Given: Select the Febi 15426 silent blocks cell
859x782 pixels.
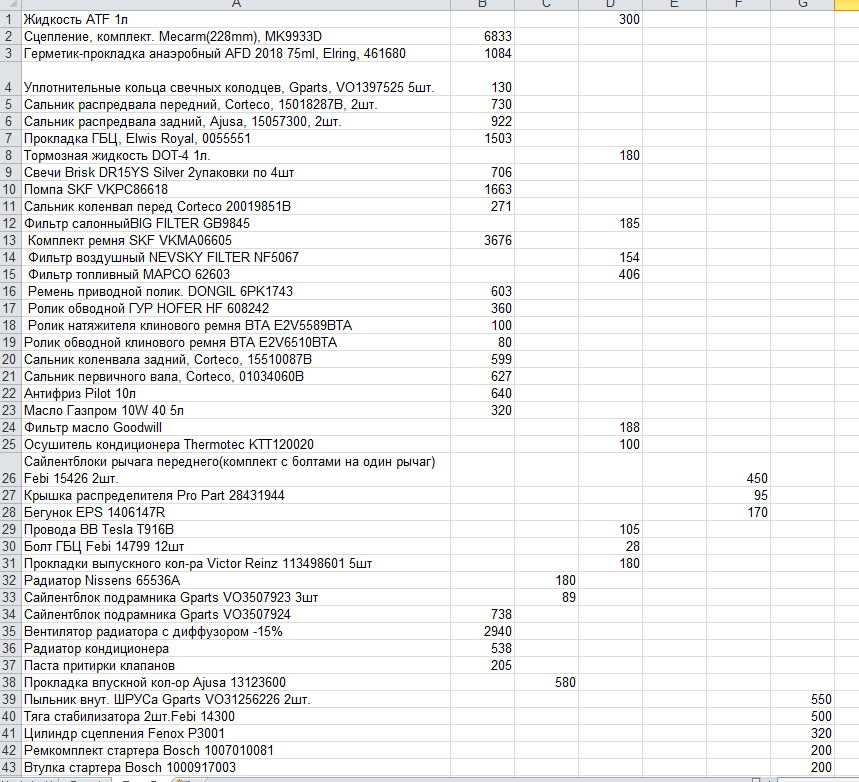Looking at the screenshot, I should click(x=236, y=470).
